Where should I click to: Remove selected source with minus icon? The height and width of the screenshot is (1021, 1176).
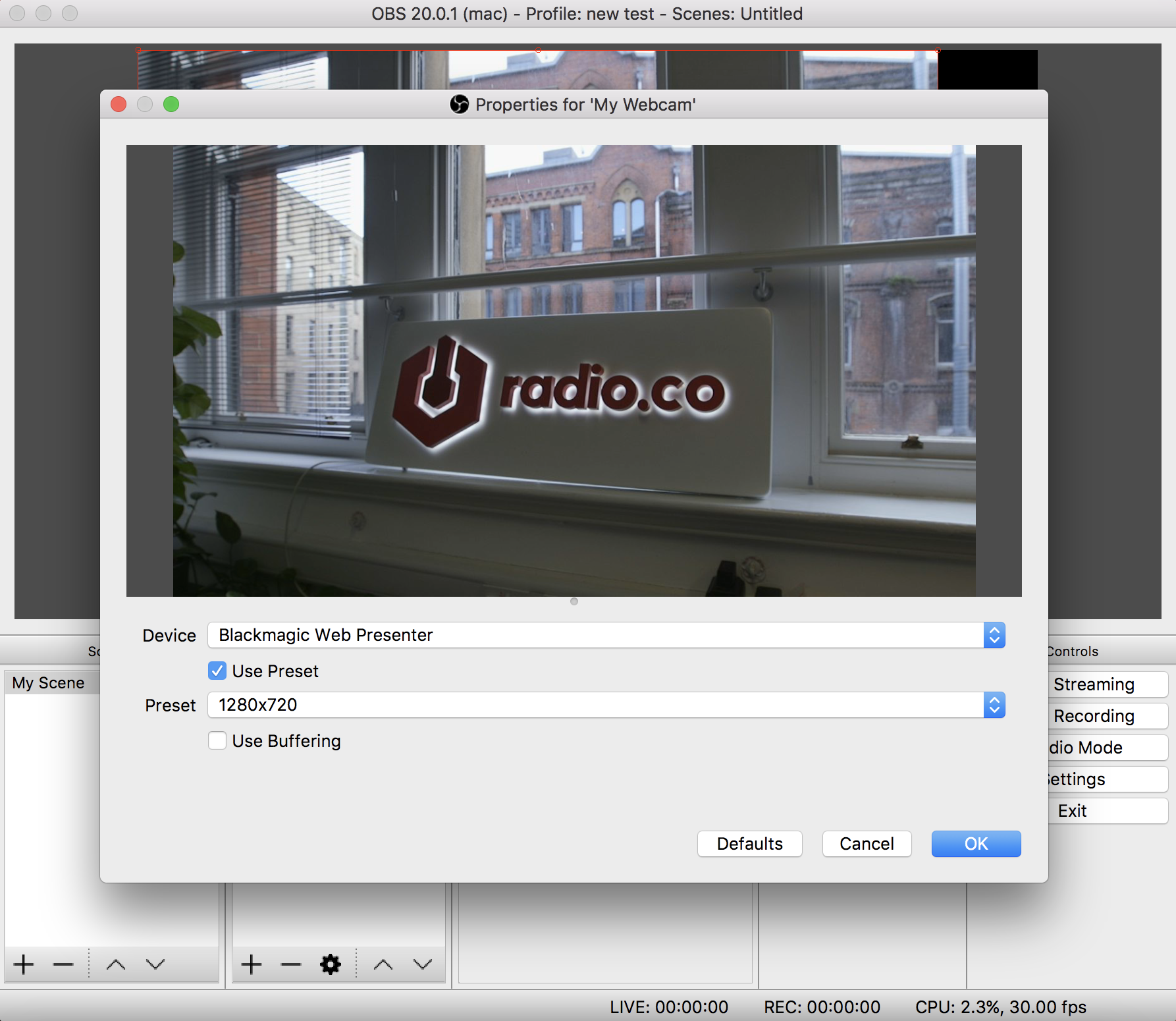290,964
